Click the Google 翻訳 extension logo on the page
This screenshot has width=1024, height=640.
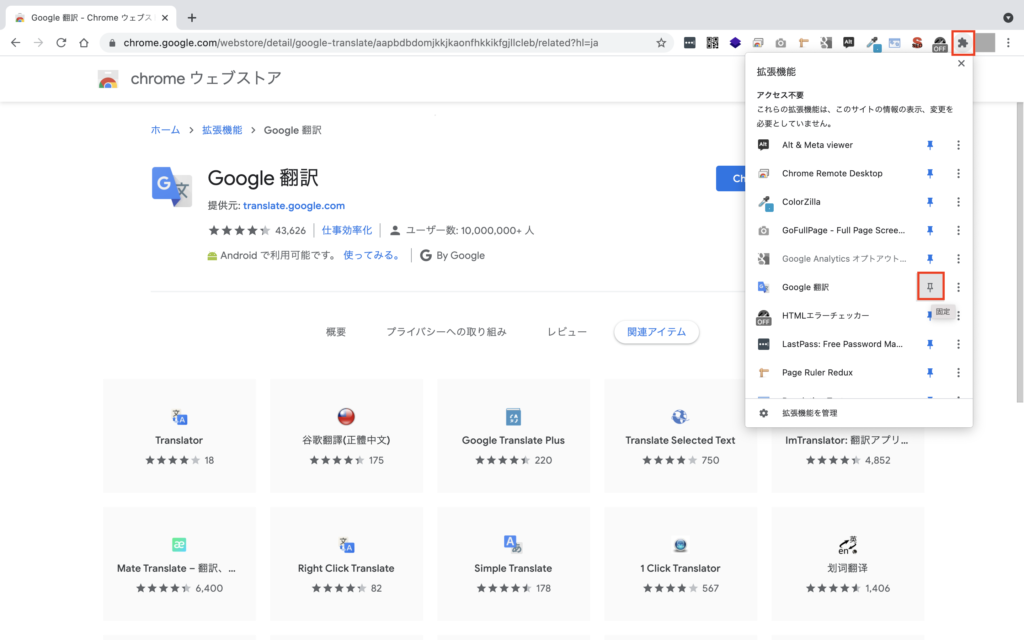click(172, 186)
